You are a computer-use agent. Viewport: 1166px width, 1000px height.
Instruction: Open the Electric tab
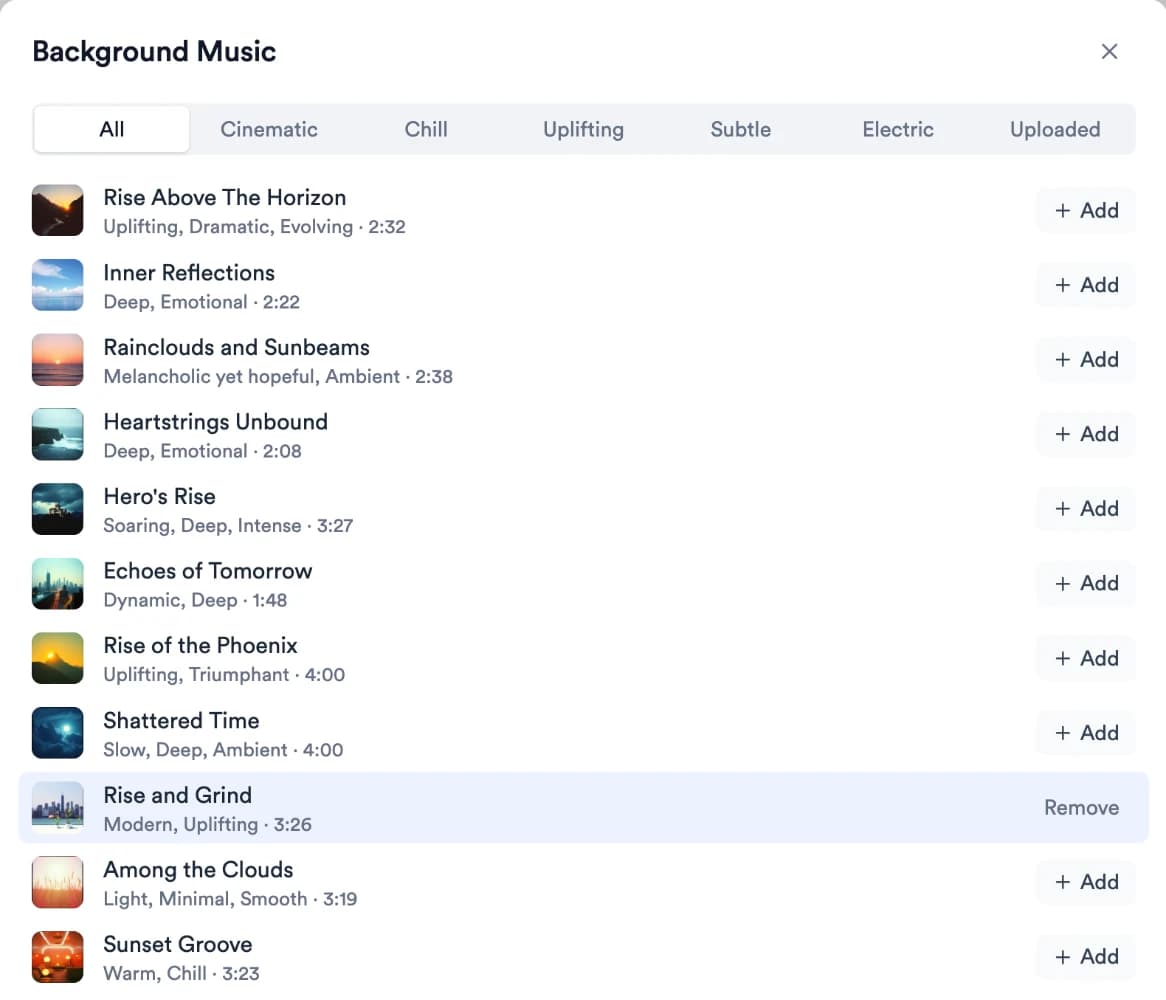point(898,129)
